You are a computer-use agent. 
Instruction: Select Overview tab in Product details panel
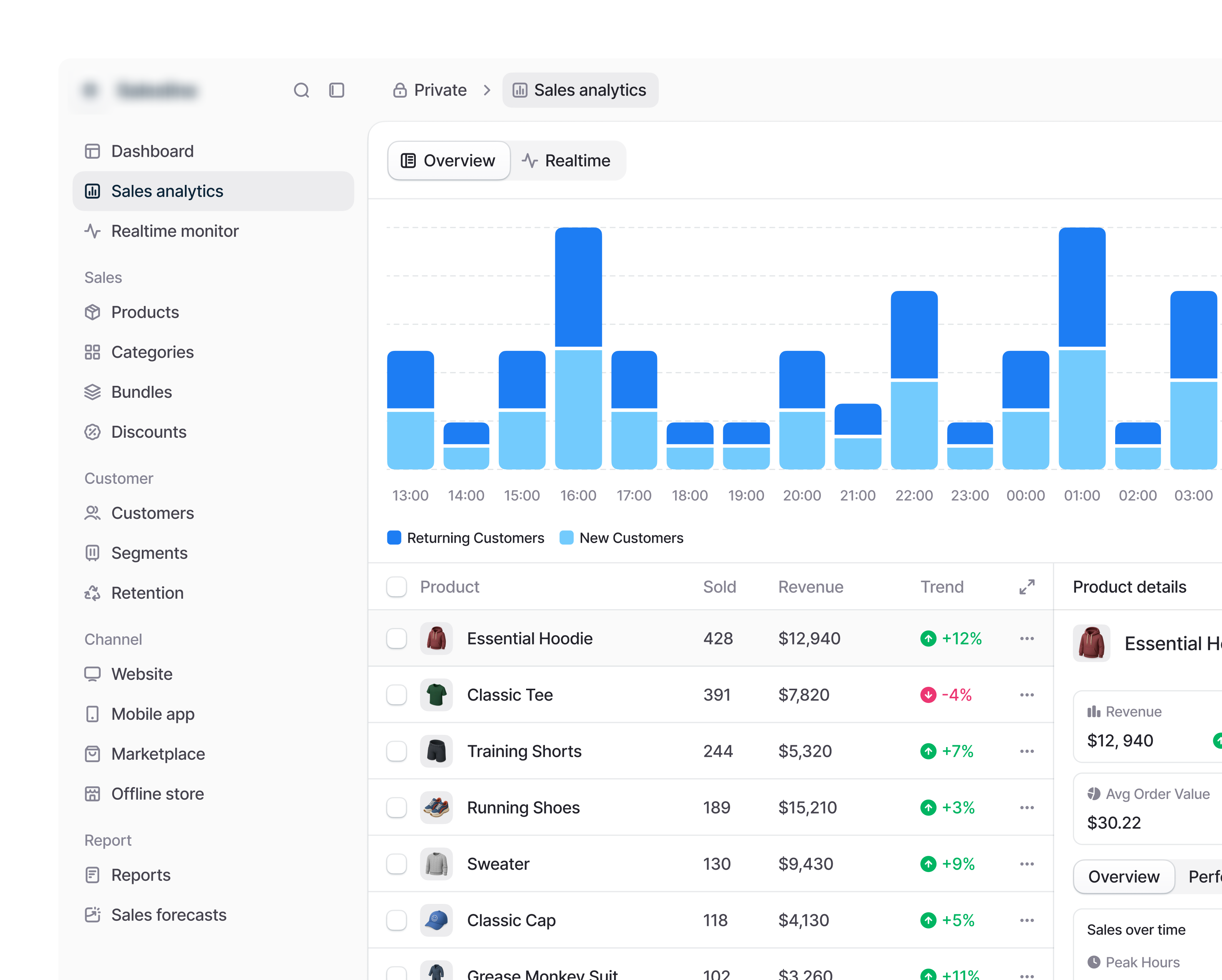[1123, 877]
